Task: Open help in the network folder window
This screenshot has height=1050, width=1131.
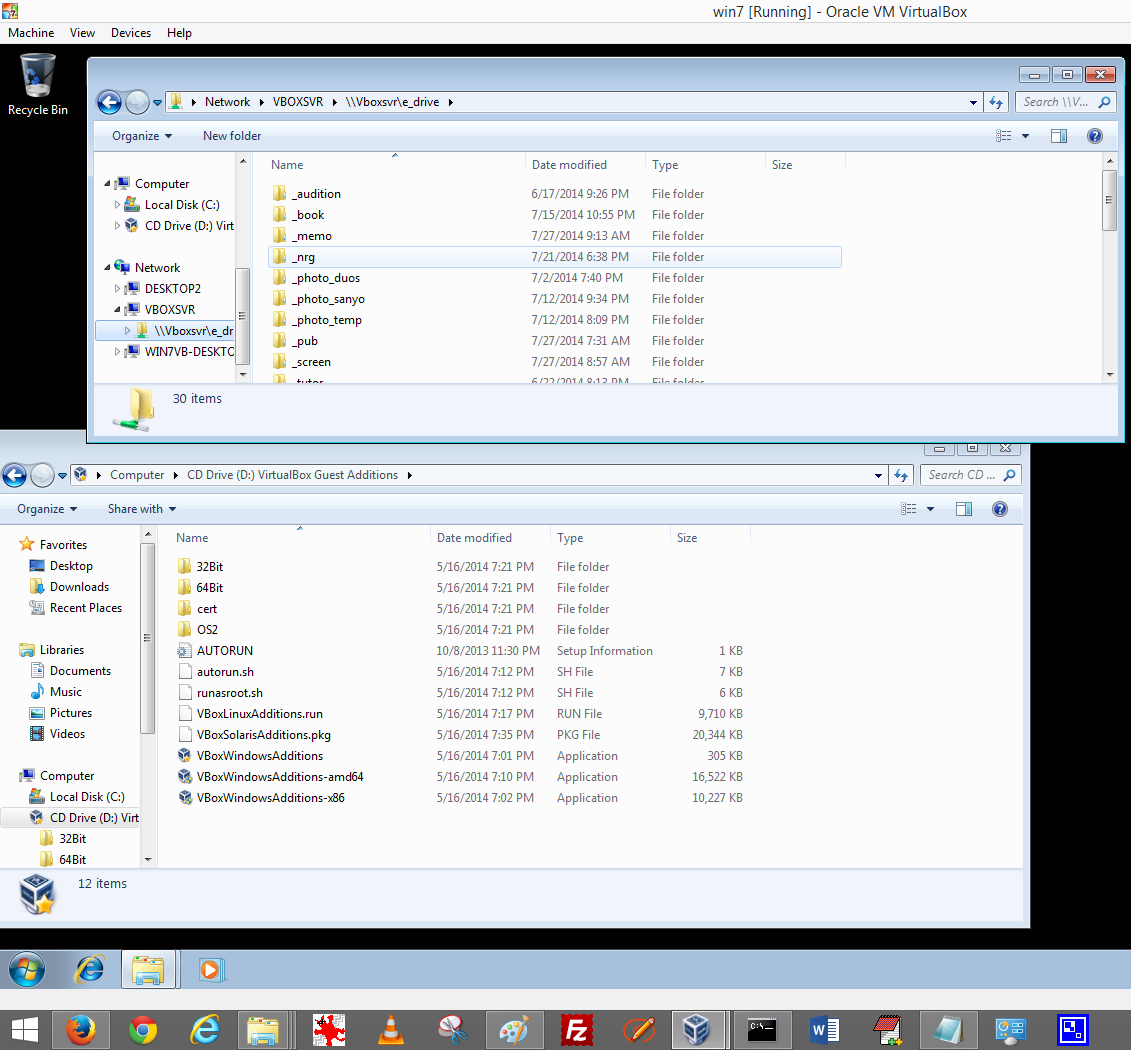Action: 1094,136
